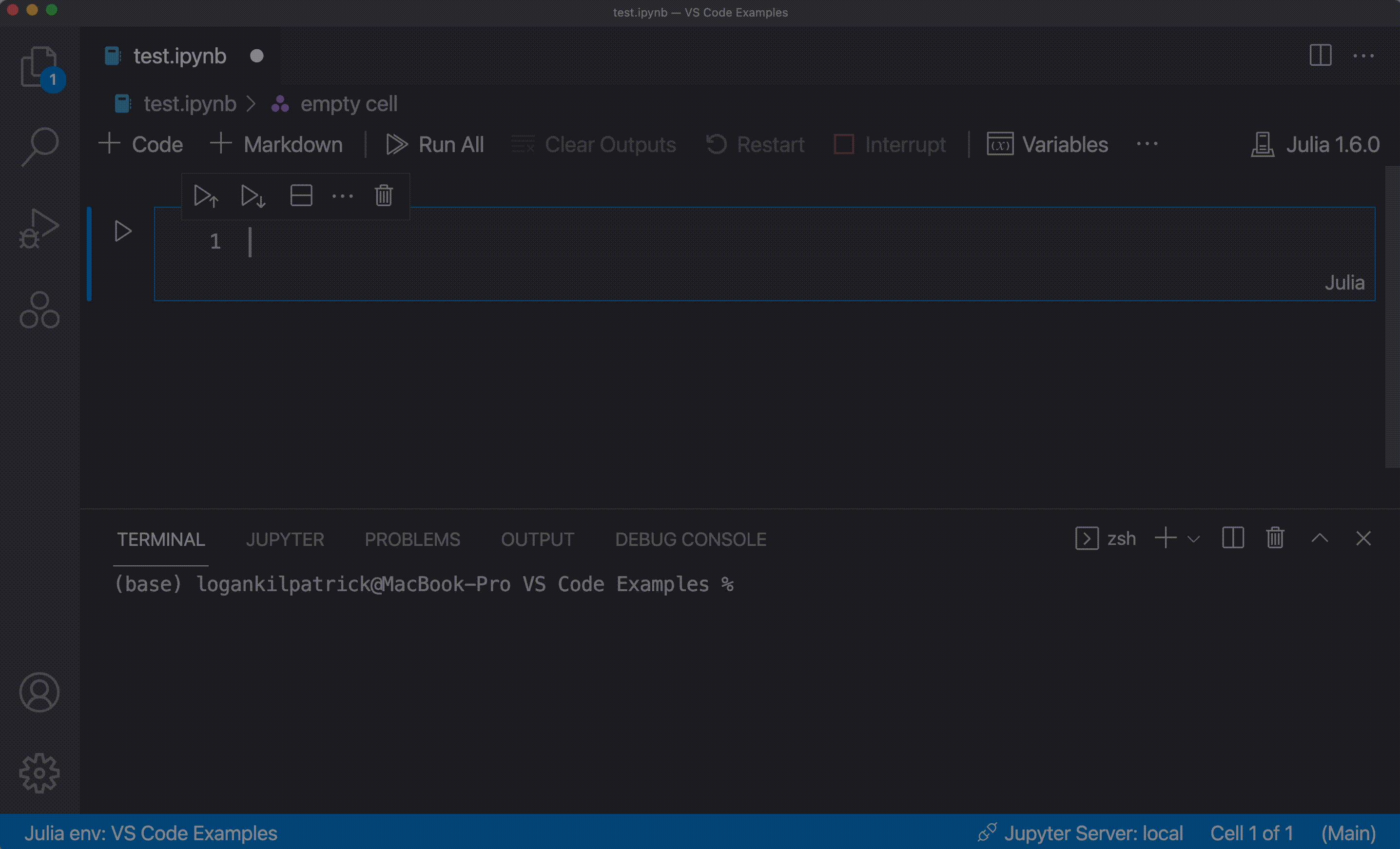1400x849 pixels.
Task: Run the current cell with the play icon
Action: click(x=122, y=231)
